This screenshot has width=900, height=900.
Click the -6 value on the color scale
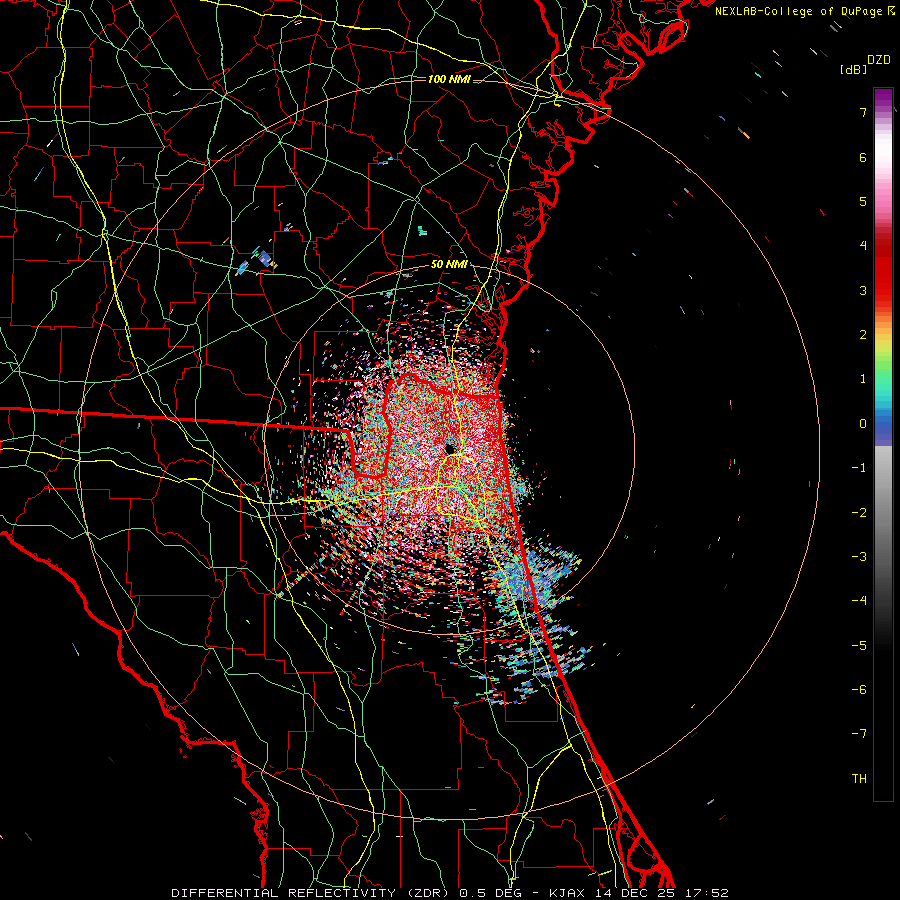coord(859,690)
